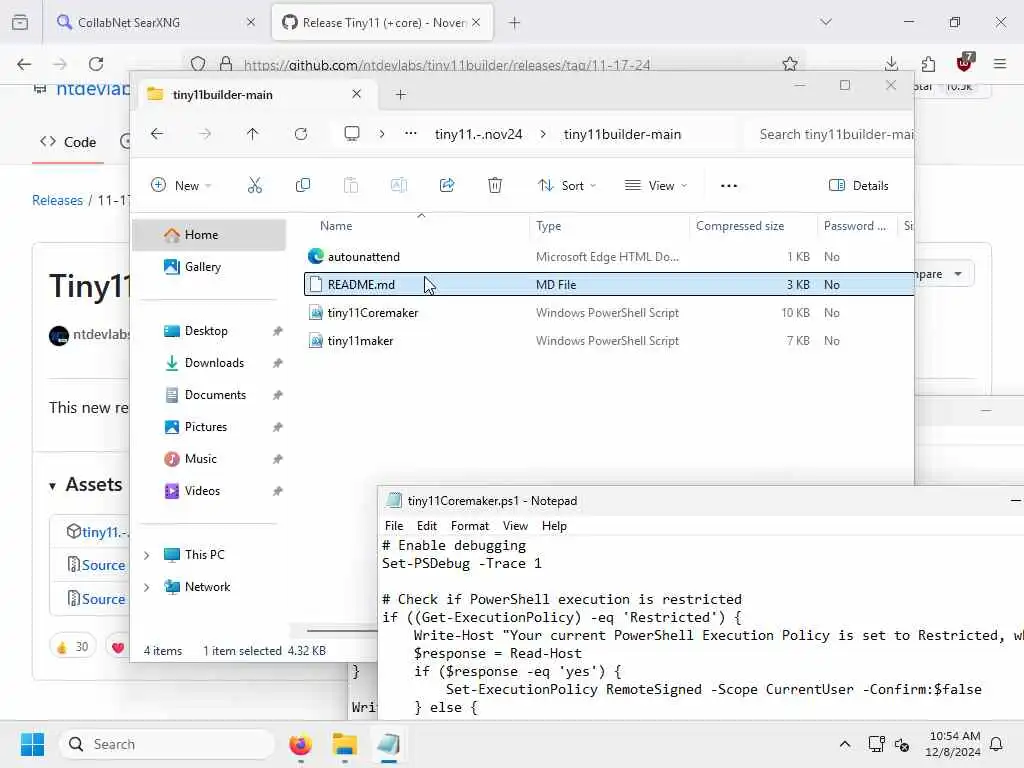1024x768 pixels.
Task: Open Firefox downloads panel
Action: [x=891, y=64]
